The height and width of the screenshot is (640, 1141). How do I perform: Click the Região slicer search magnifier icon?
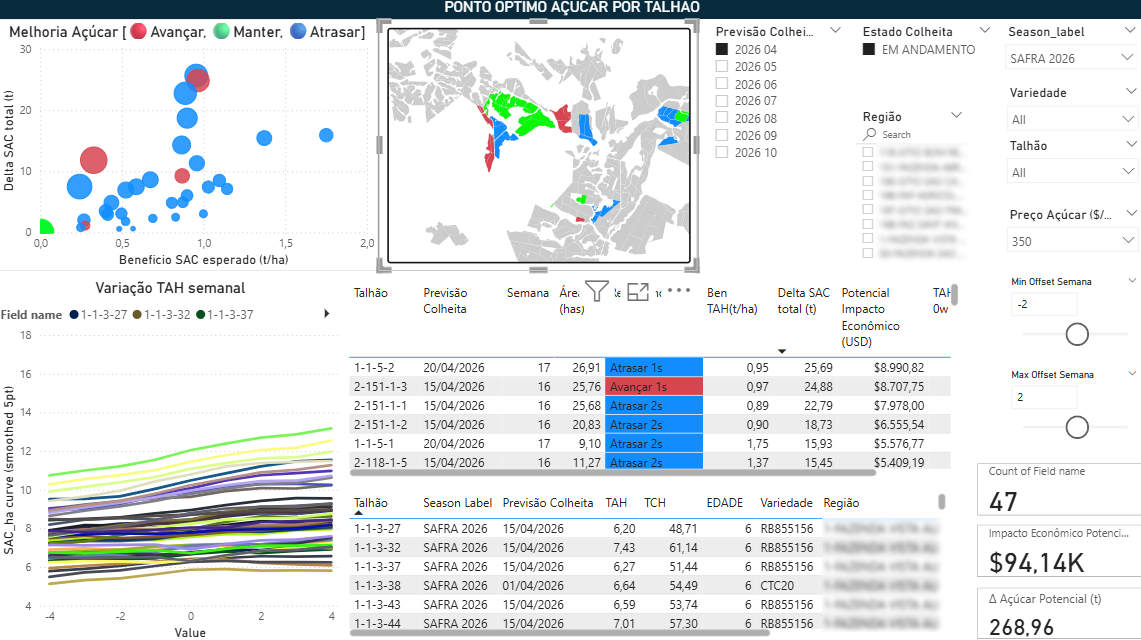870,134
